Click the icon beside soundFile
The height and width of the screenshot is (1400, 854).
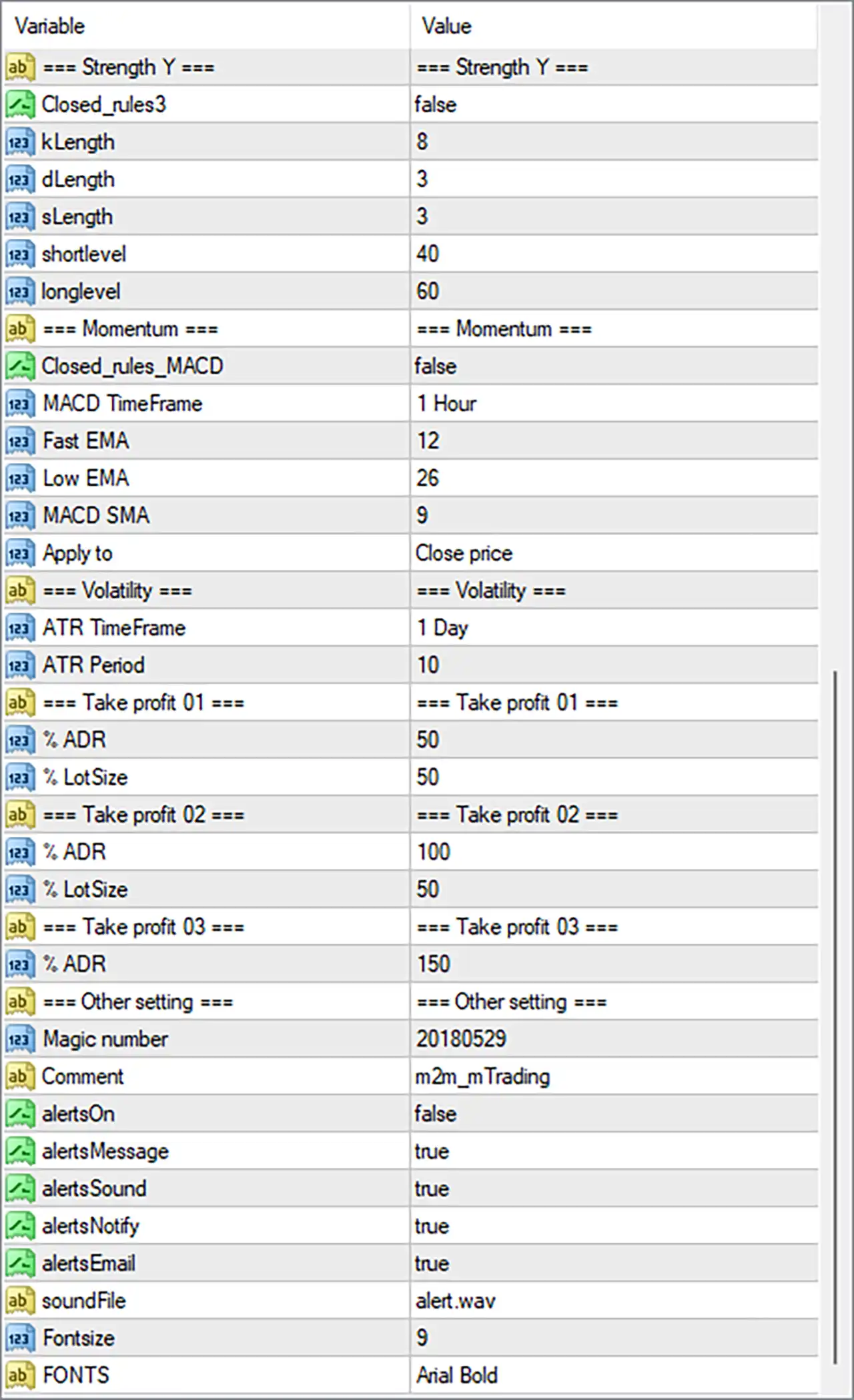tap(20, 1301)
